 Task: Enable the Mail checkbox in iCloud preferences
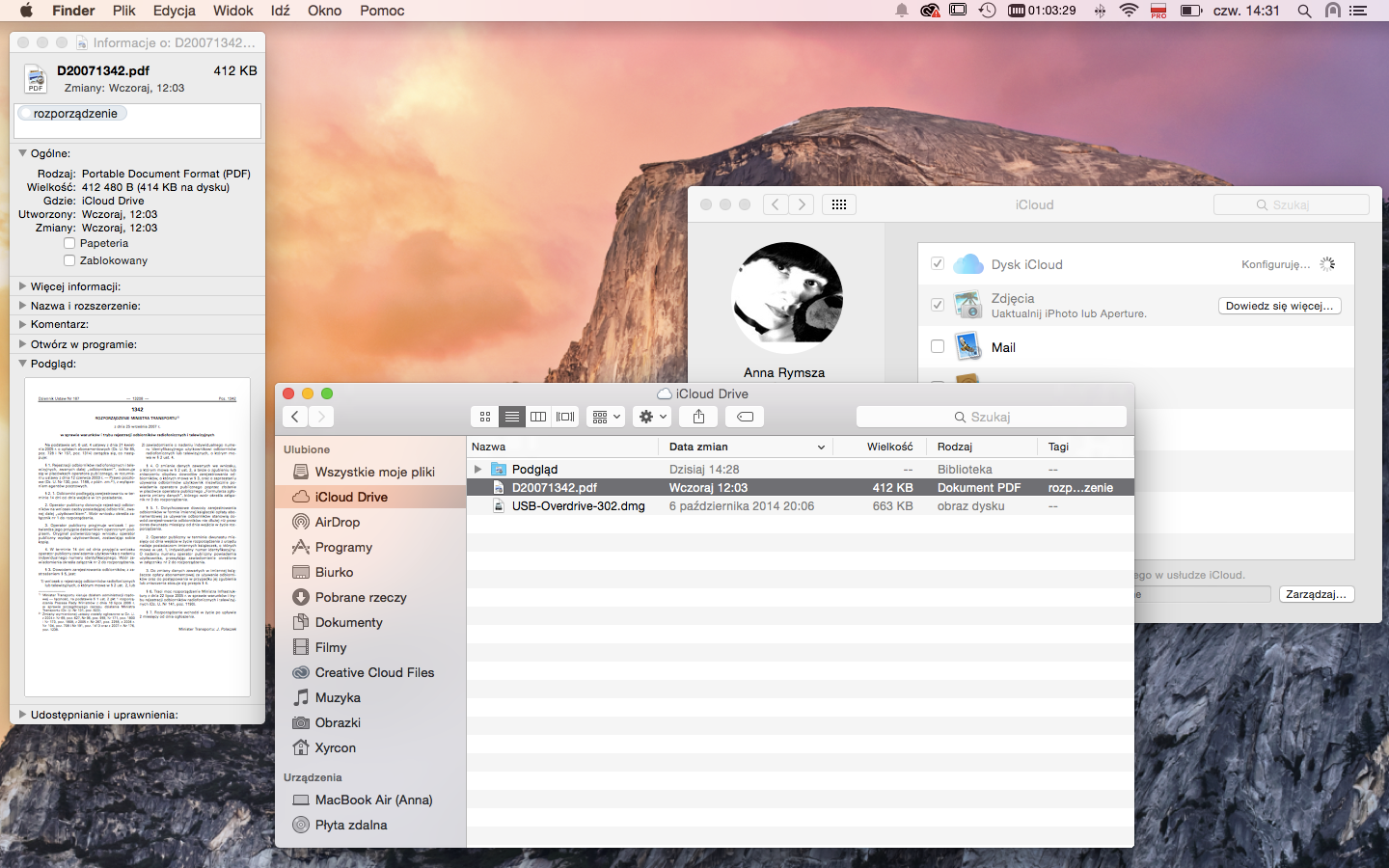click(x=938, y=346)
